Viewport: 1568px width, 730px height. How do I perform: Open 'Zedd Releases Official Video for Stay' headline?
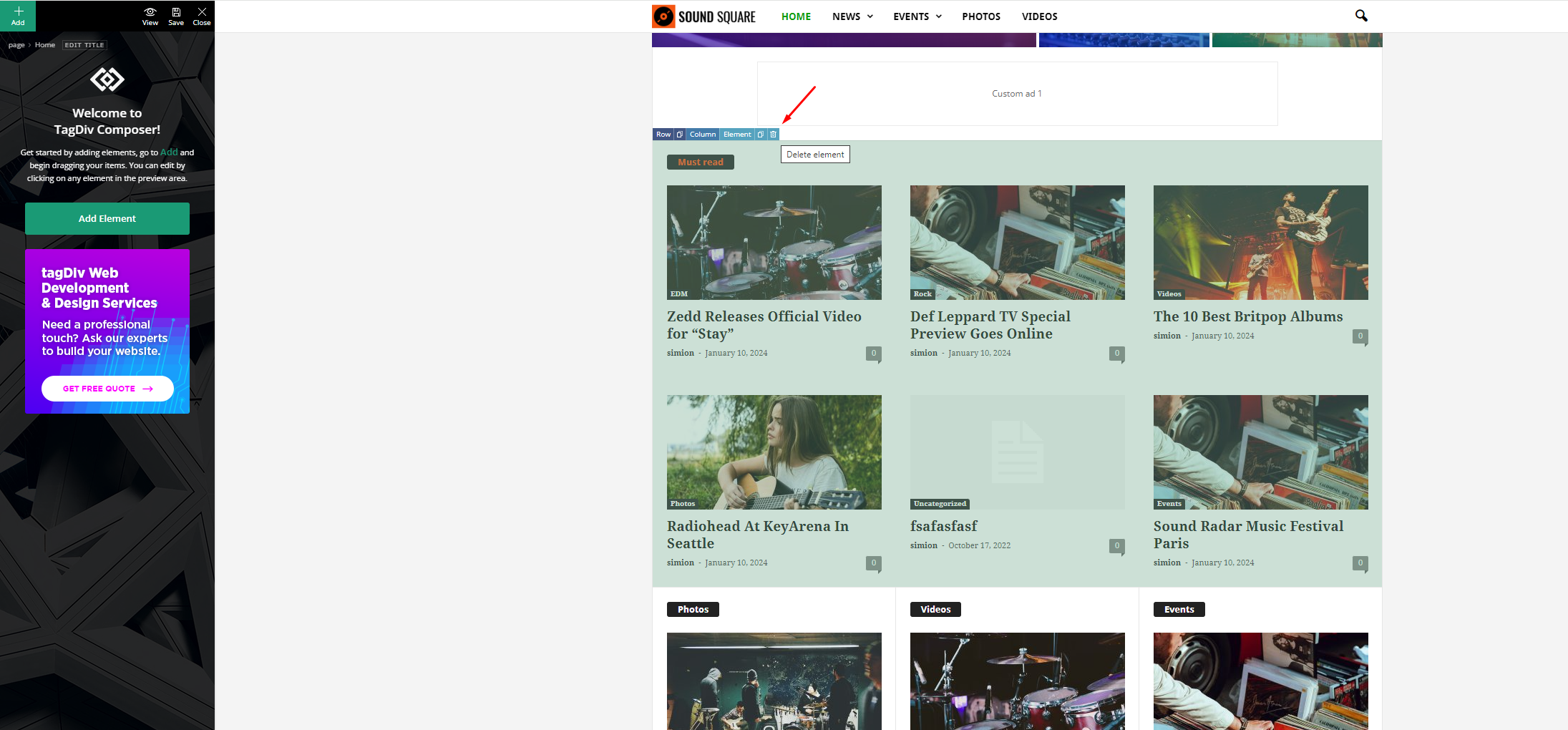pyautogui.click(x=764, y=325)
